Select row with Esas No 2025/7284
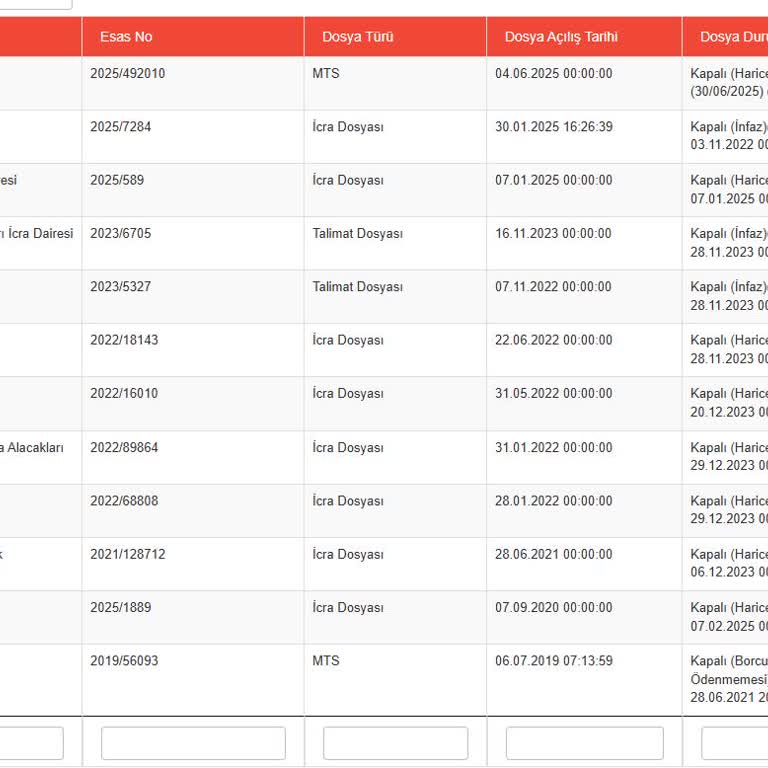Image resolution: width=768 pixels, height=768 pixels. tap(384, 137)
